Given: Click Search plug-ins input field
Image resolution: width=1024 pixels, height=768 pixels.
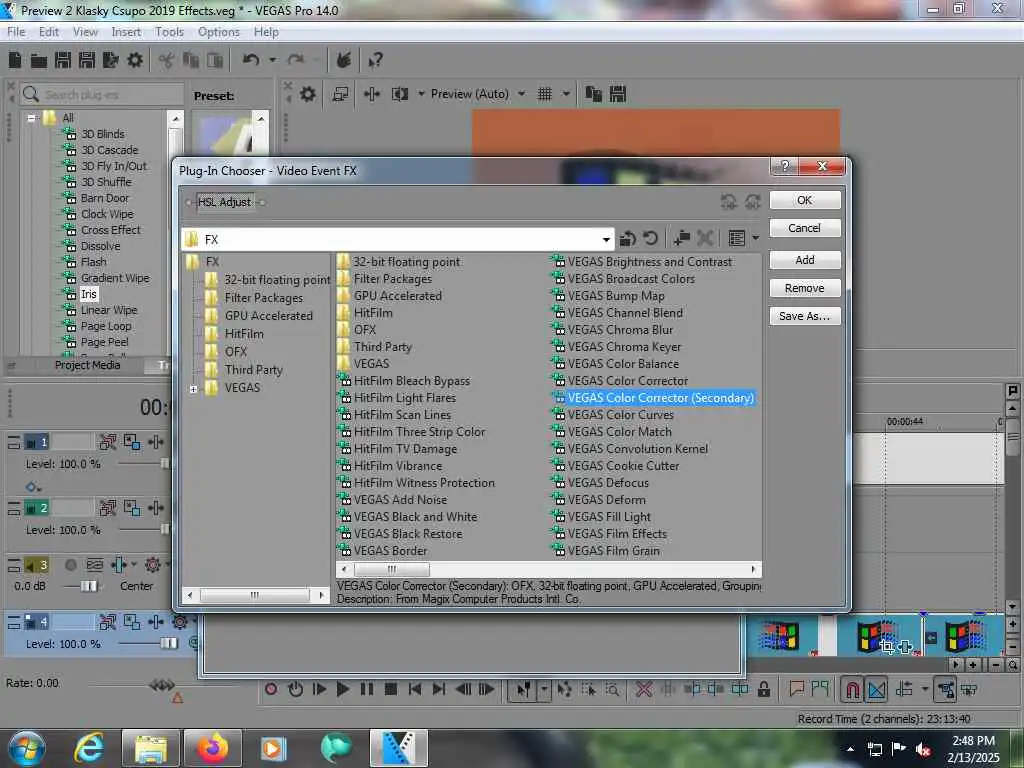Looking at the screenshot, I should tap(103, 95).
